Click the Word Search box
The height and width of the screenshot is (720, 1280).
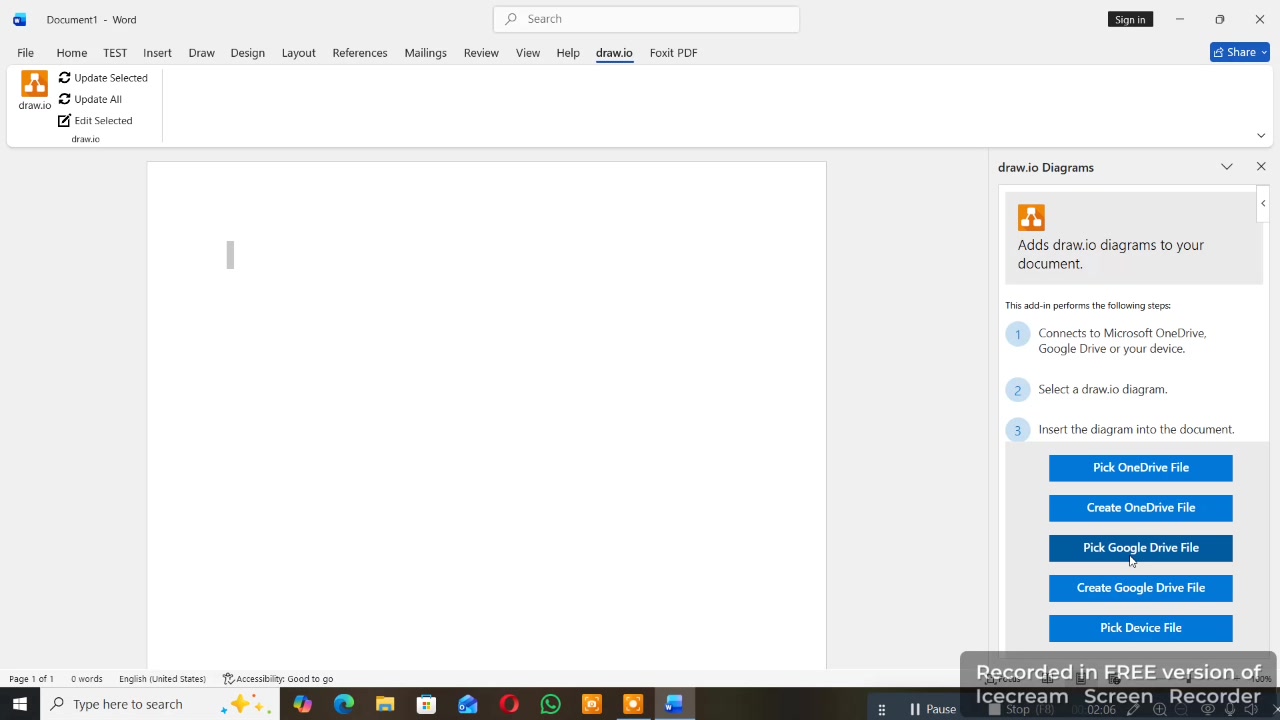click(646, 19)
